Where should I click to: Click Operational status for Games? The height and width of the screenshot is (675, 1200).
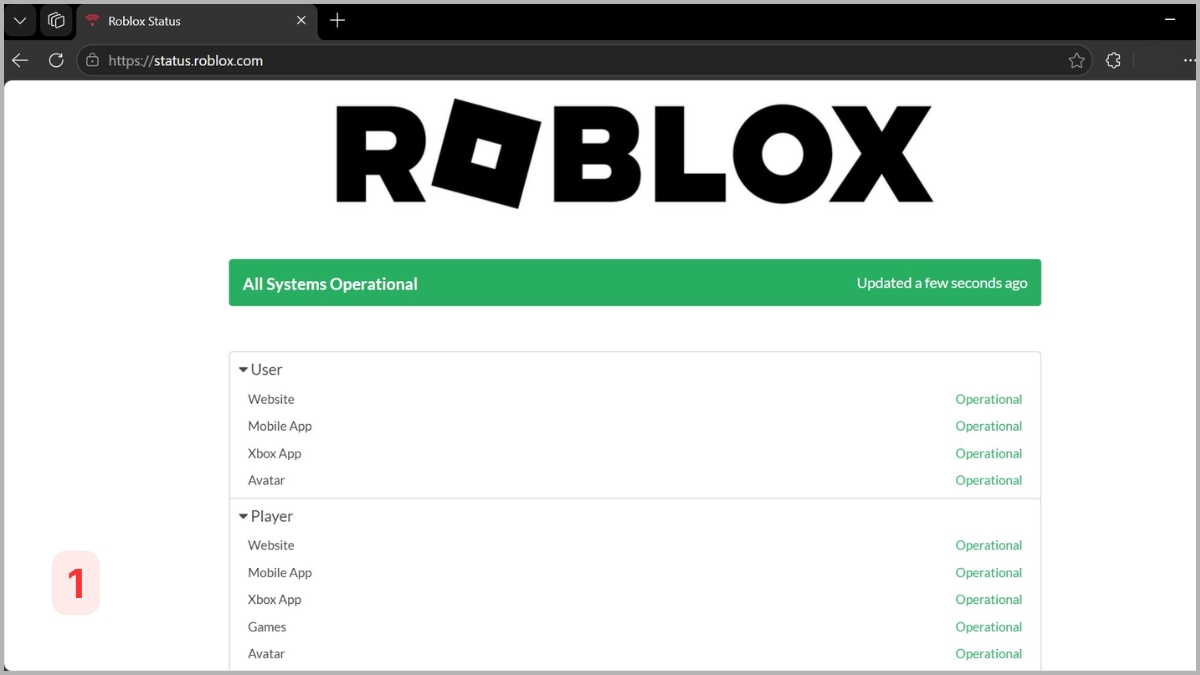(988, 627)
